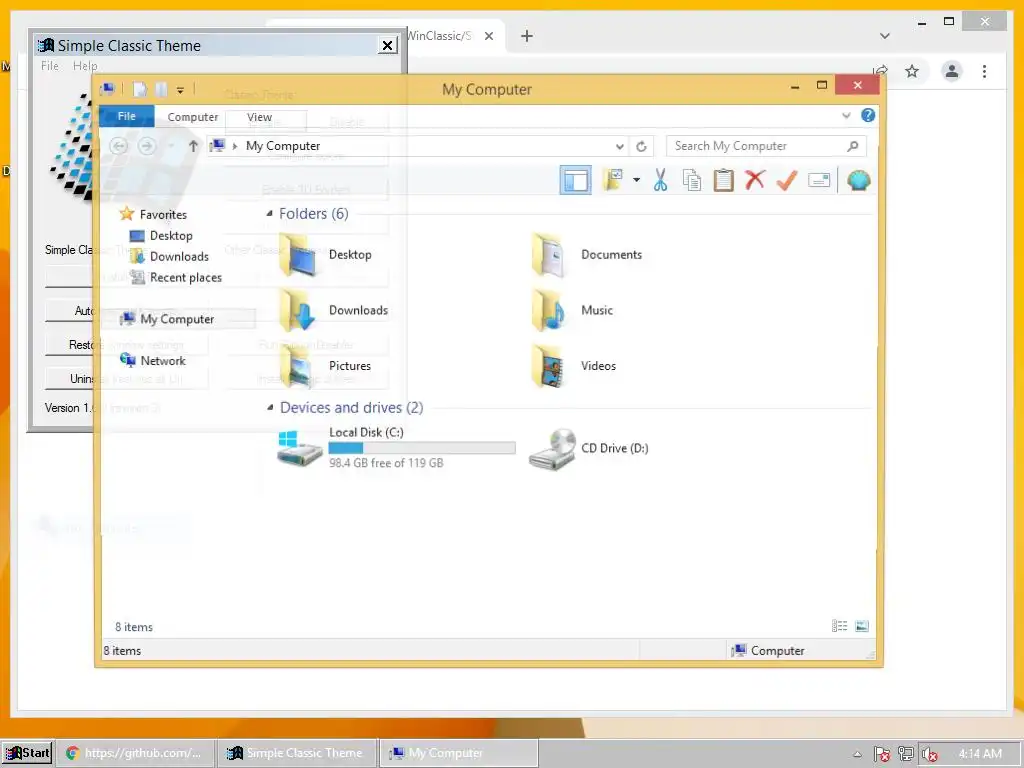1024x768 pixels.
Task: Open a new Chrome tab with the plus button
Action: (526, 36)
